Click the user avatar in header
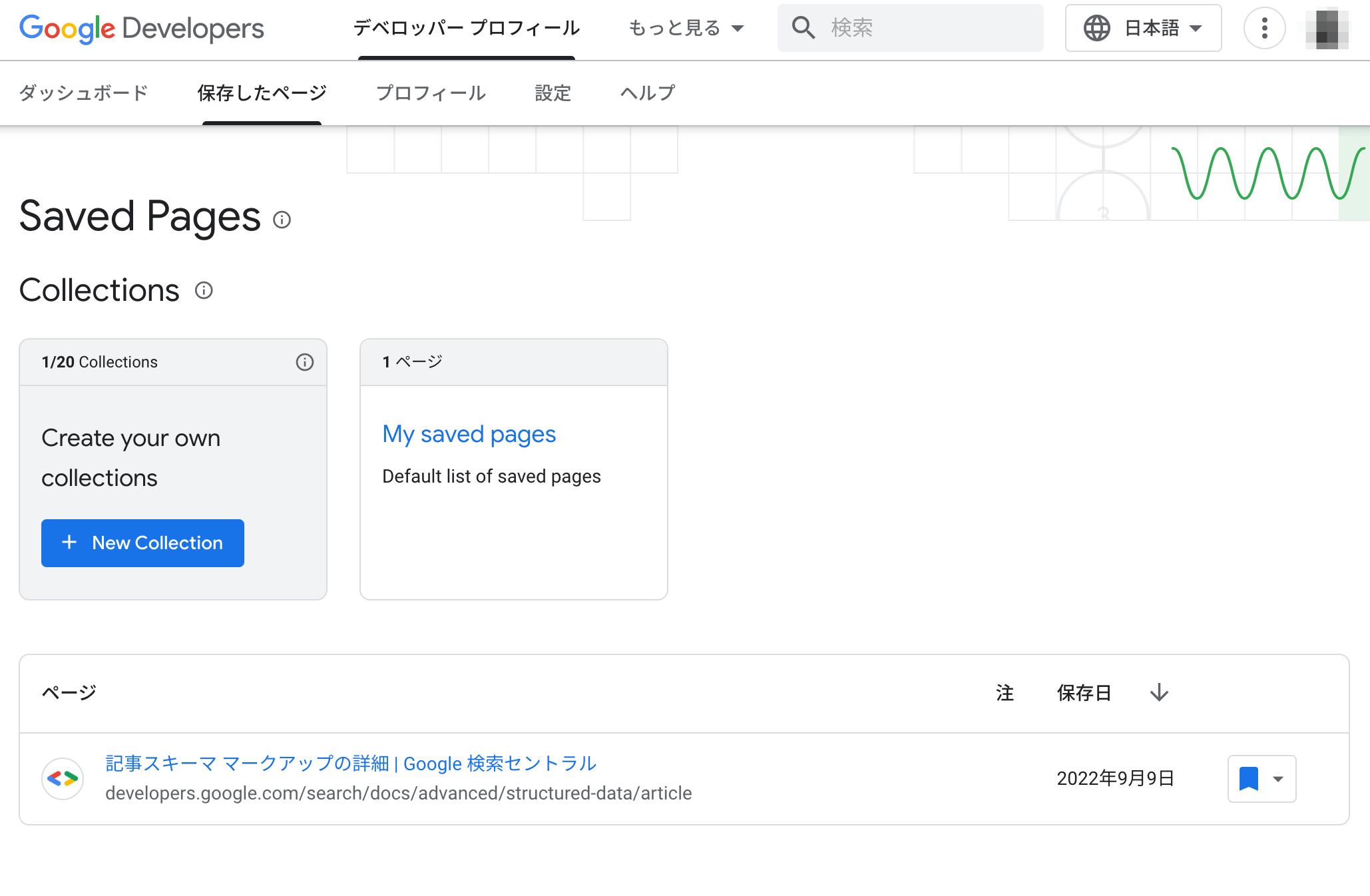The image size is (1370, 896). [1327, 28]
